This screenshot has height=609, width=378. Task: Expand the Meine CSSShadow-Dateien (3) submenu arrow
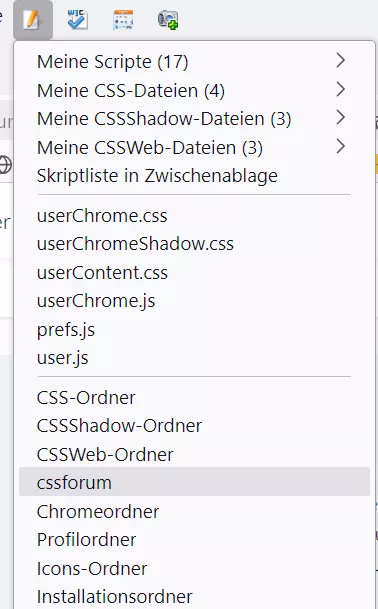click(x=340, y=118)
